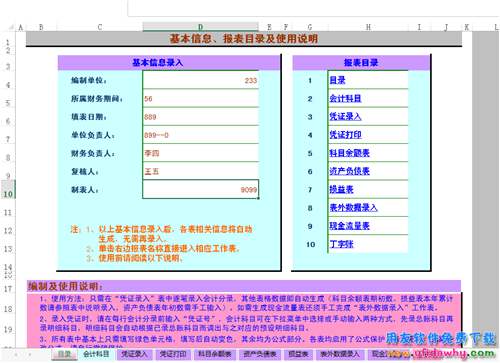Jump to 资产负债表 via directory link

(349, 171)
